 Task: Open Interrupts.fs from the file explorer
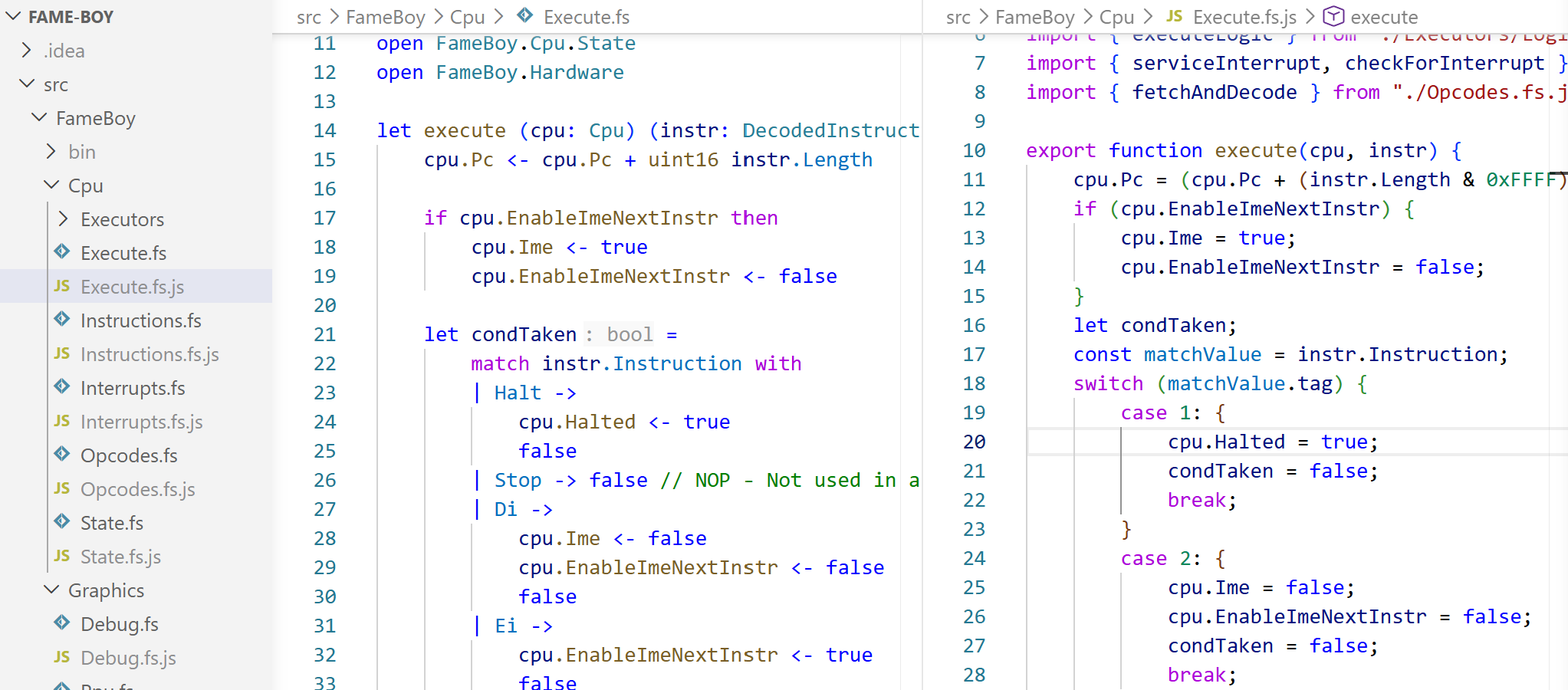click(133, 387)
